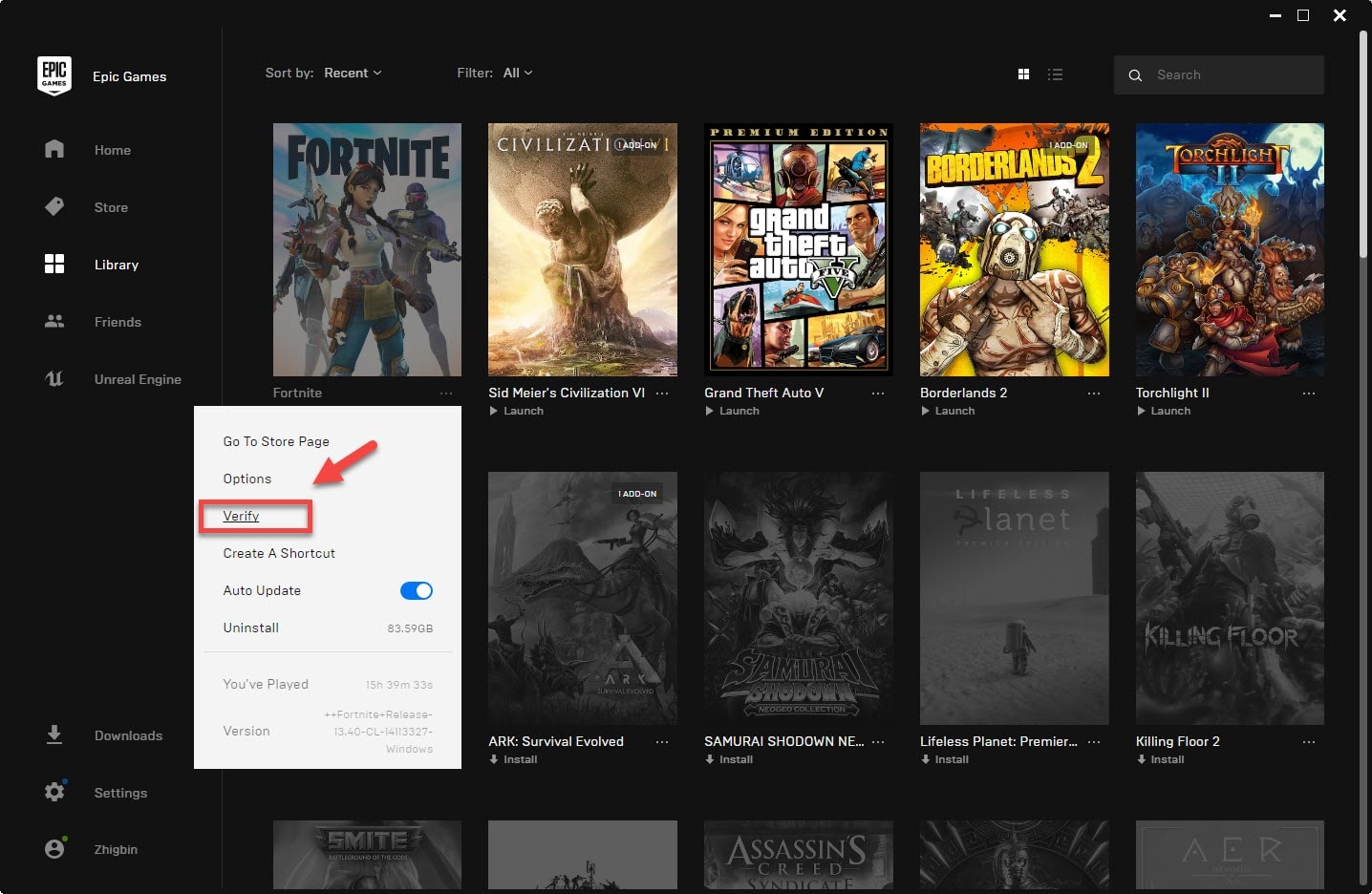
Task: Switch to grid view layout
Action: click(x=1023, y=74)
